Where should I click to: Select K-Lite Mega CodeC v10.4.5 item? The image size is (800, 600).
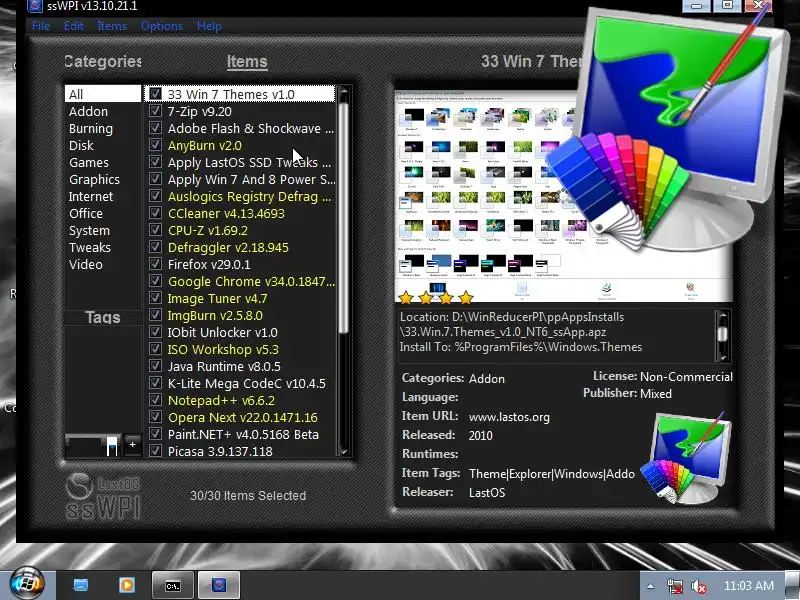click(246, 384)
